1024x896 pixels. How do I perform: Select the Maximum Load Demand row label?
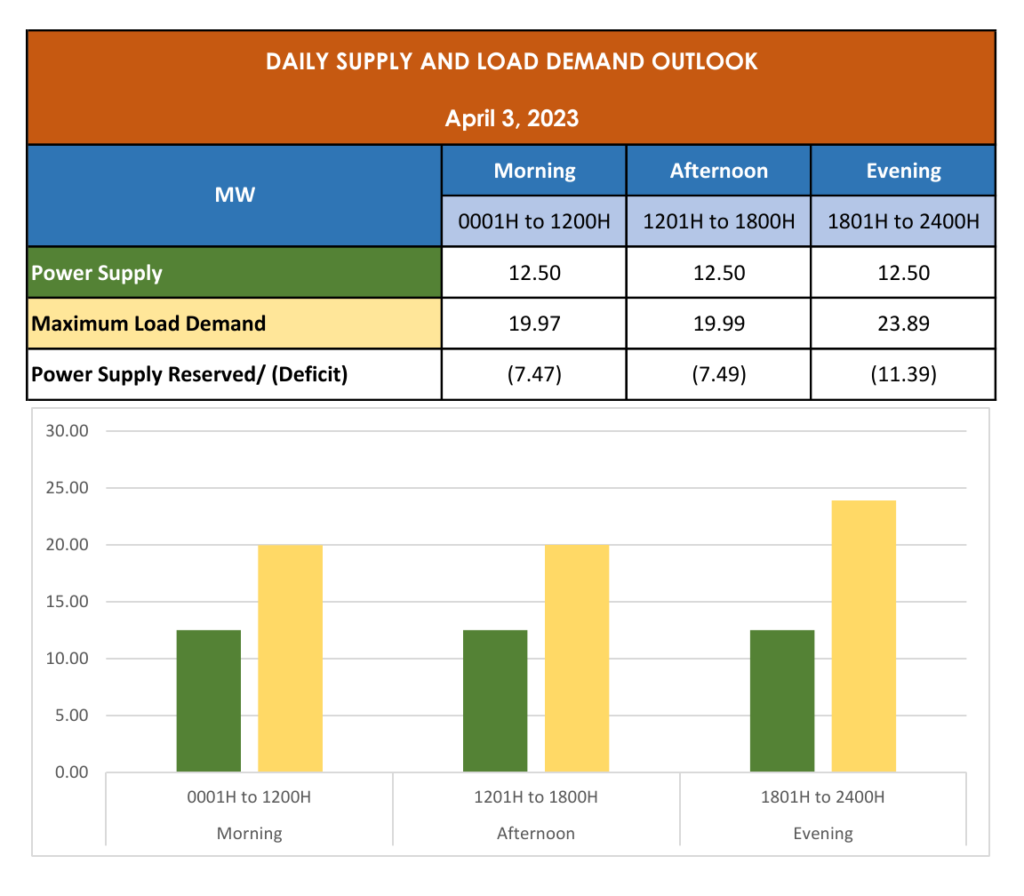[x=148, y=324]
